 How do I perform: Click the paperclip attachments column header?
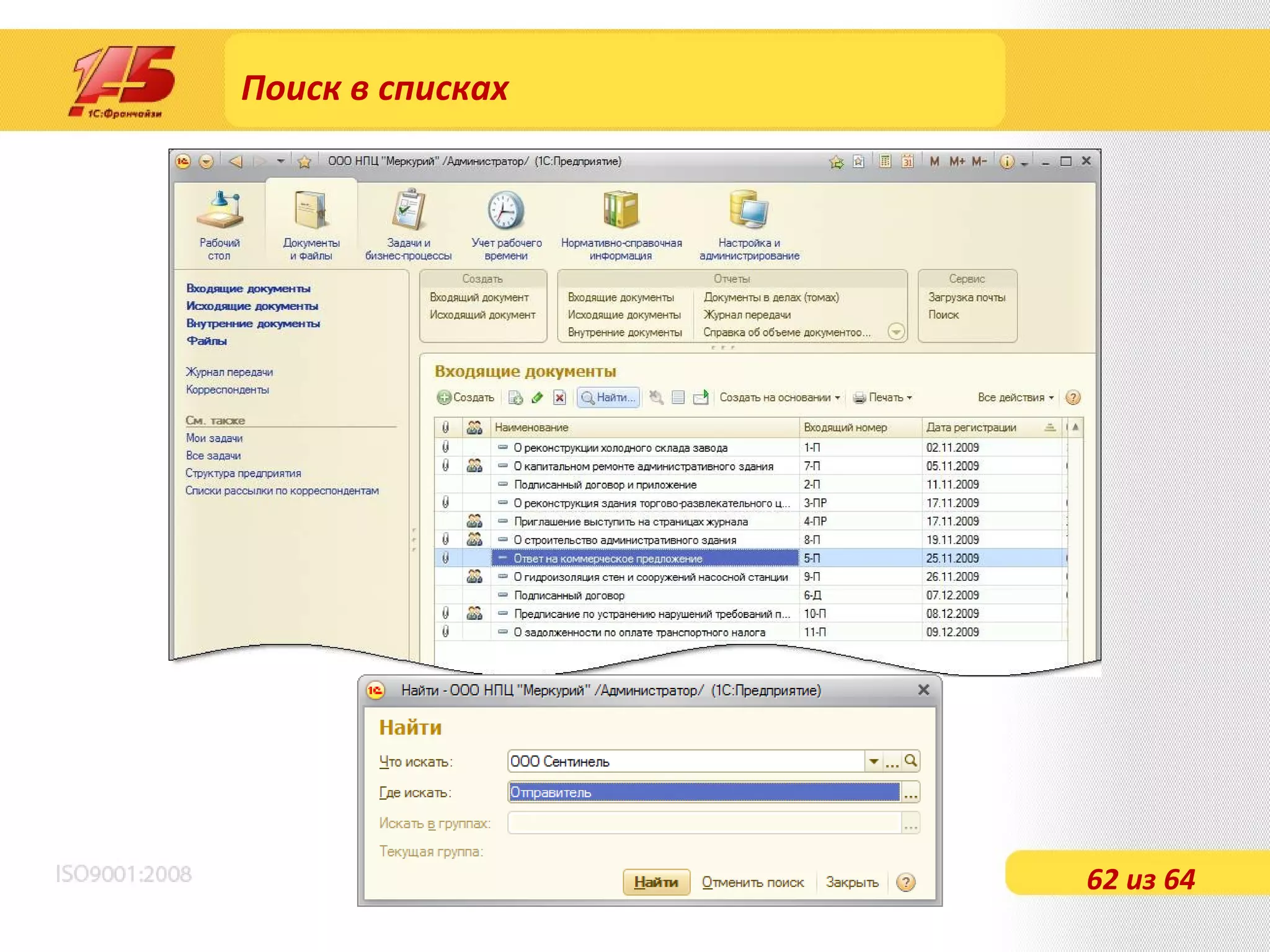pyautogui.click(x=445, y=427)
